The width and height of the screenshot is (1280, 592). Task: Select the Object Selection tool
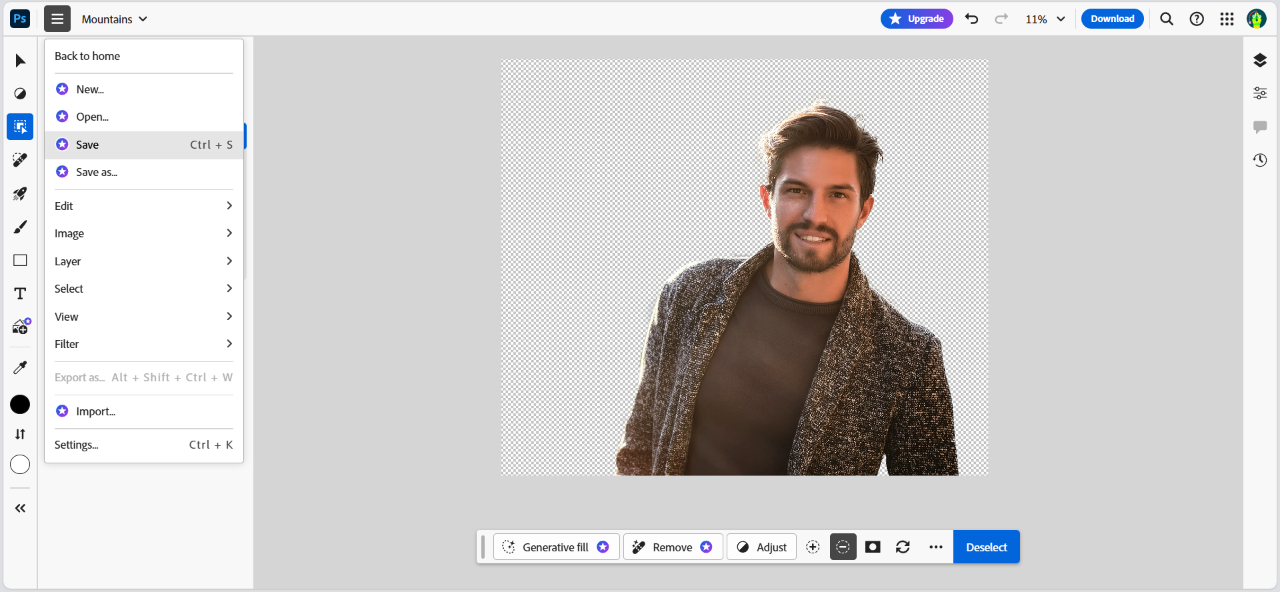[20, 127]
